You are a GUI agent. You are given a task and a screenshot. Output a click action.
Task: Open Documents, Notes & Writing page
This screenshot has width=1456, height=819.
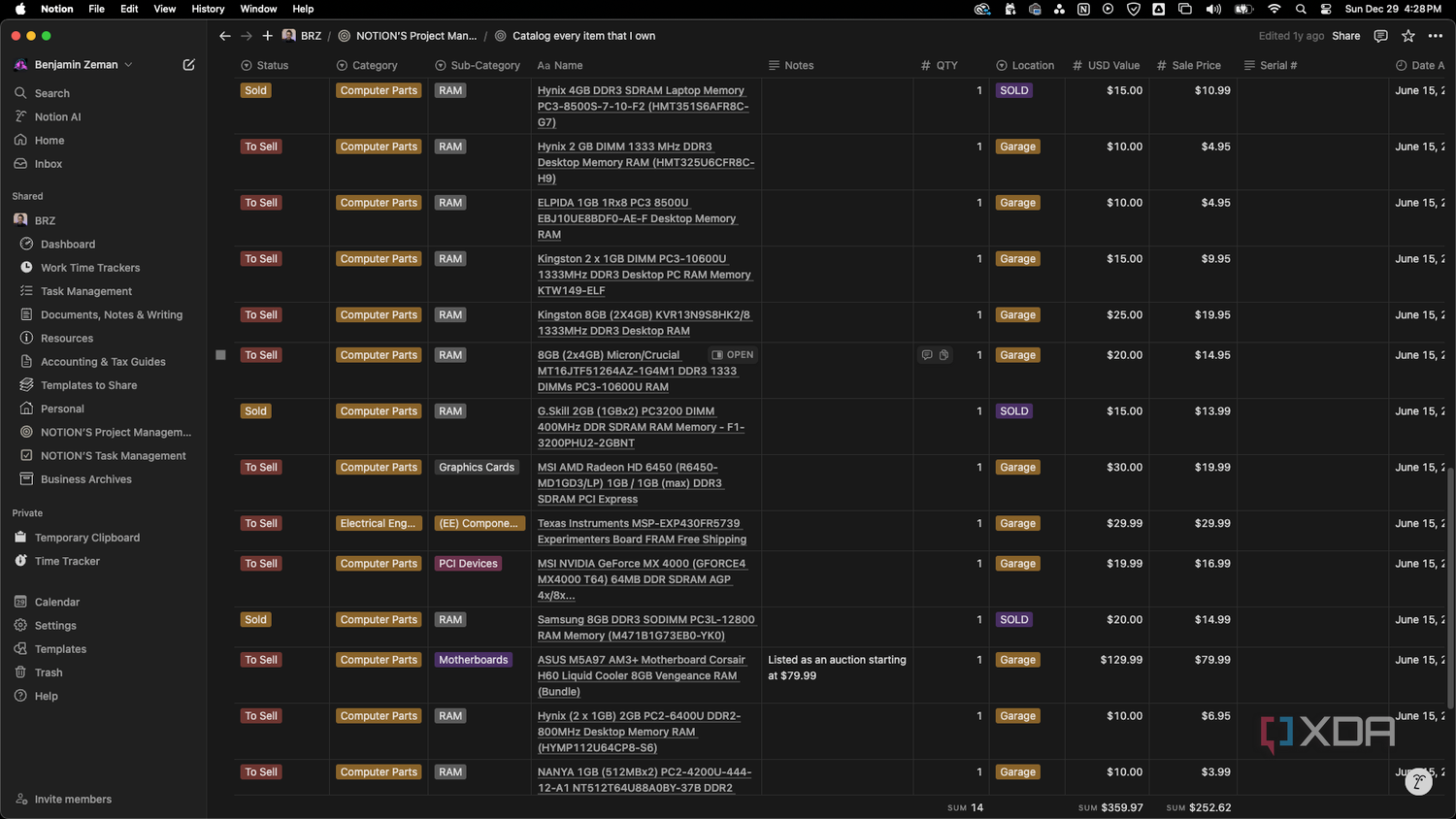112,314
